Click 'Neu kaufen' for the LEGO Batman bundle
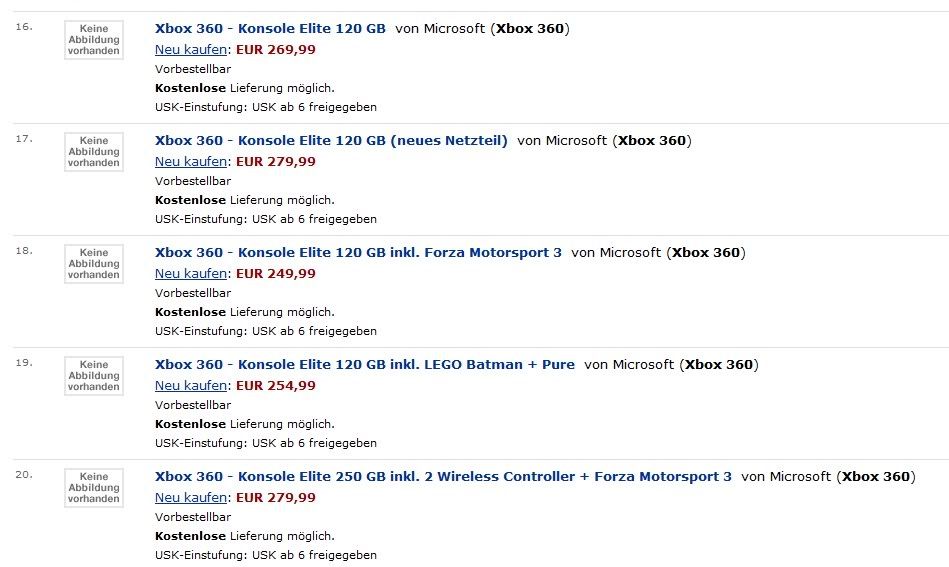The image size is (949, 567). pos(191,385)
